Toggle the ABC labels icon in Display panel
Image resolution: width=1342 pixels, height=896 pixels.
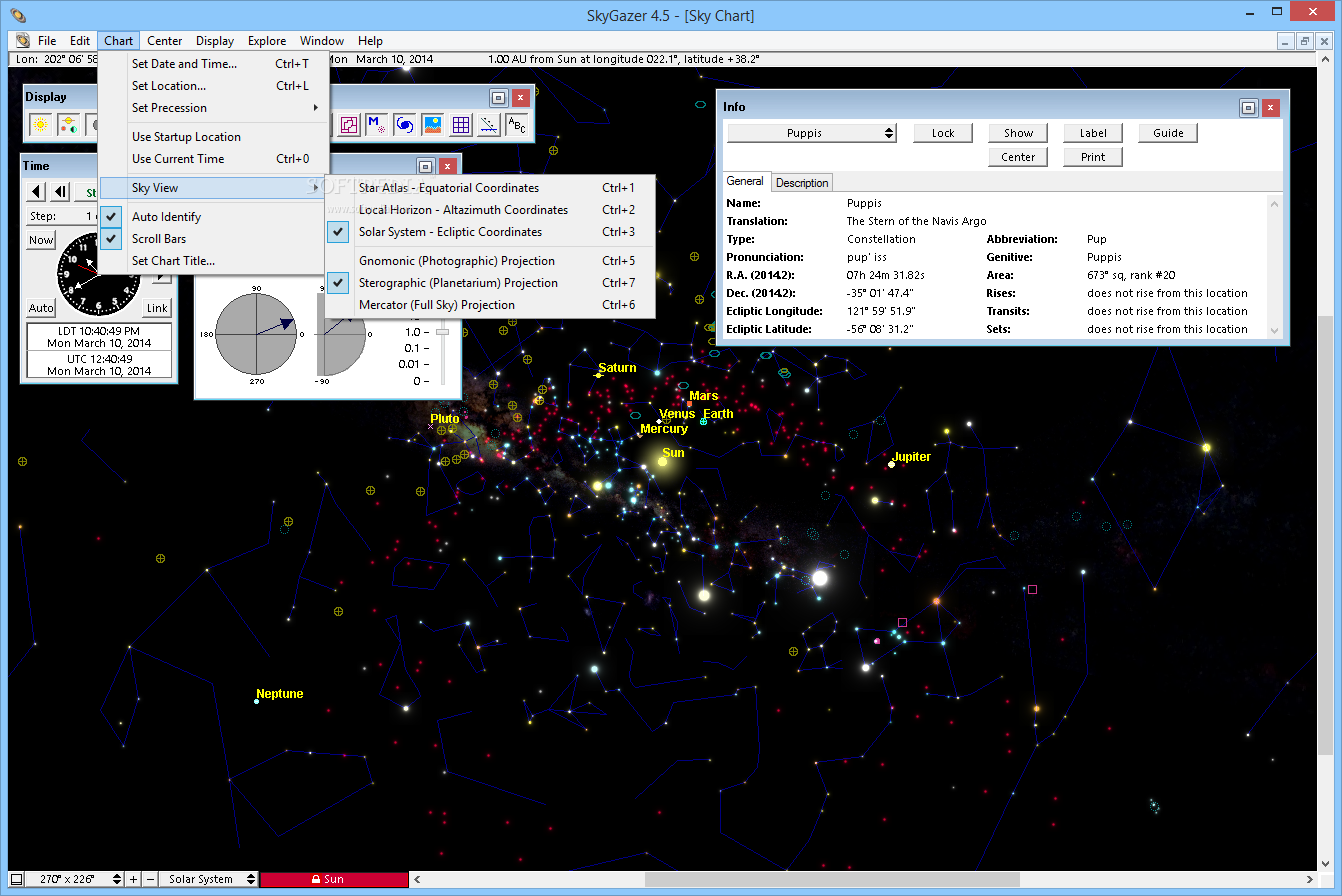point(517,125)
